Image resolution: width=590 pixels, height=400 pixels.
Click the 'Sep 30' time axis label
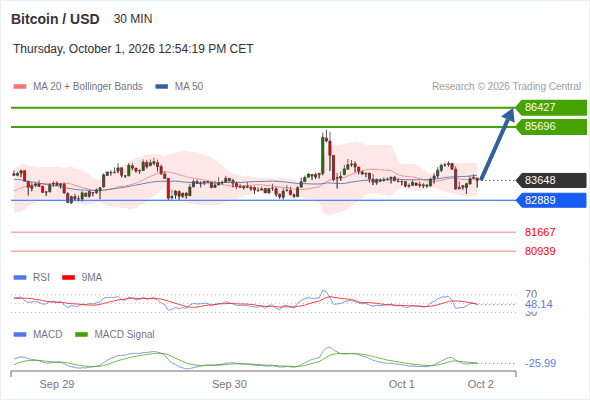tap(230, 384)
